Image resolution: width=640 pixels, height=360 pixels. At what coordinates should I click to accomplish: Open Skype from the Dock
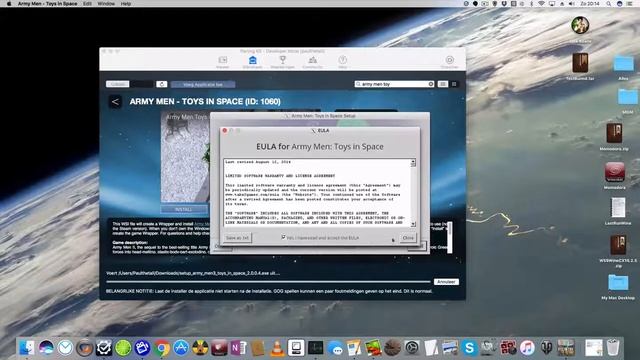pyautogui.click(x=469, y=348)
